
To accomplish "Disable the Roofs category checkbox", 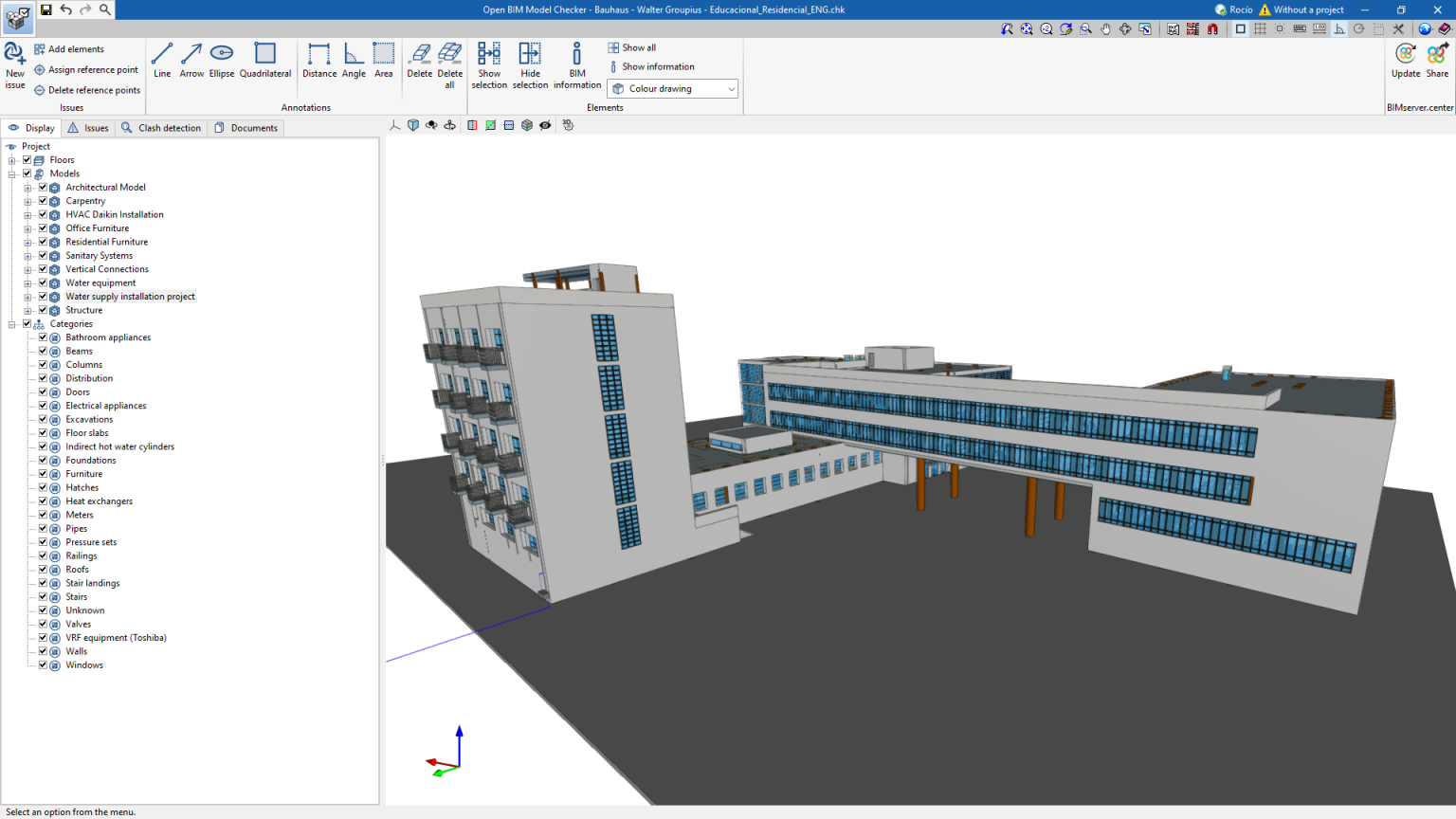I will click(x=42, y=569).
